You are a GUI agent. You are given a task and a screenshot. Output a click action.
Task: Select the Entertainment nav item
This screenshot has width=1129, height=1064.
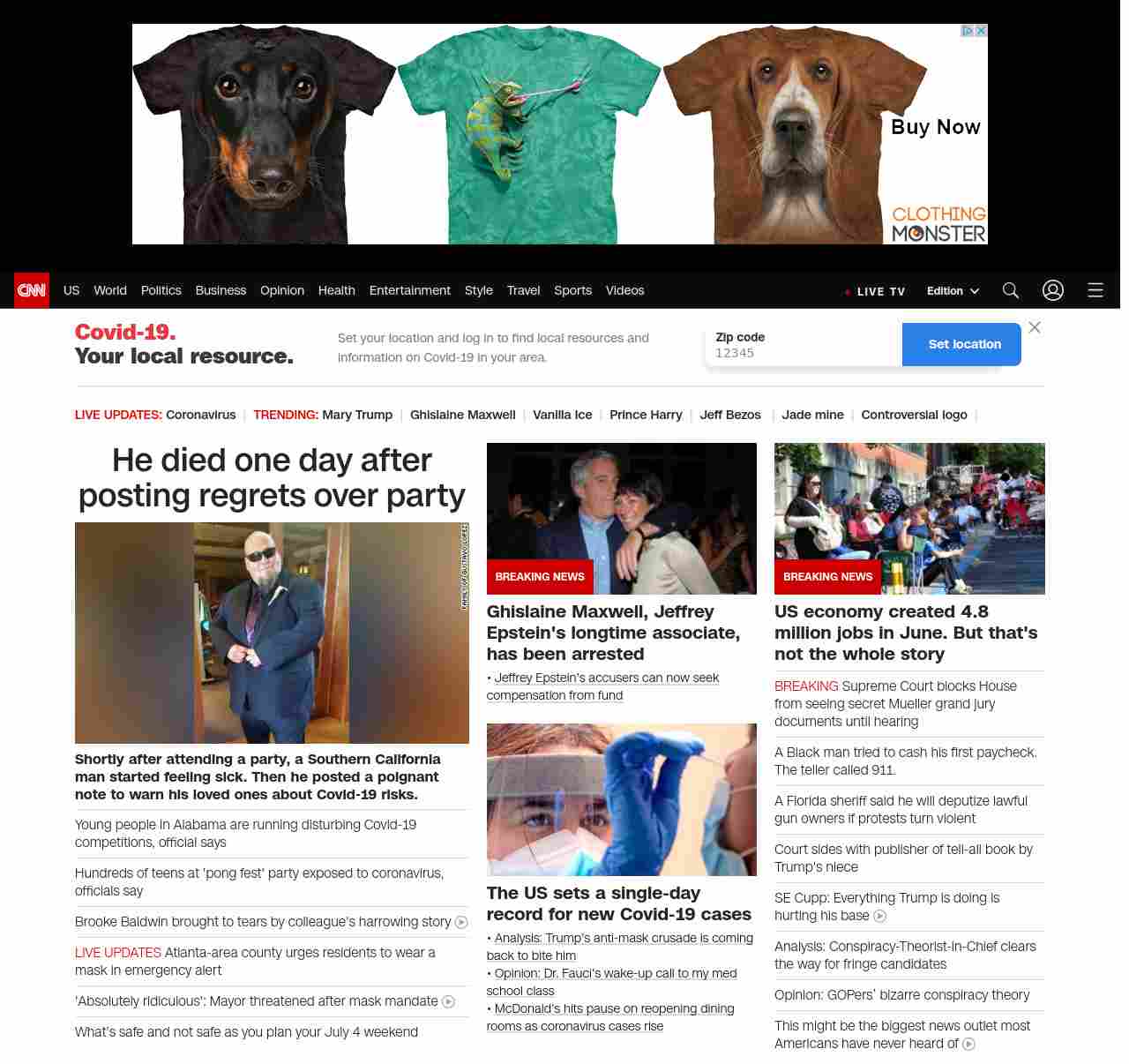coord(409,290)
